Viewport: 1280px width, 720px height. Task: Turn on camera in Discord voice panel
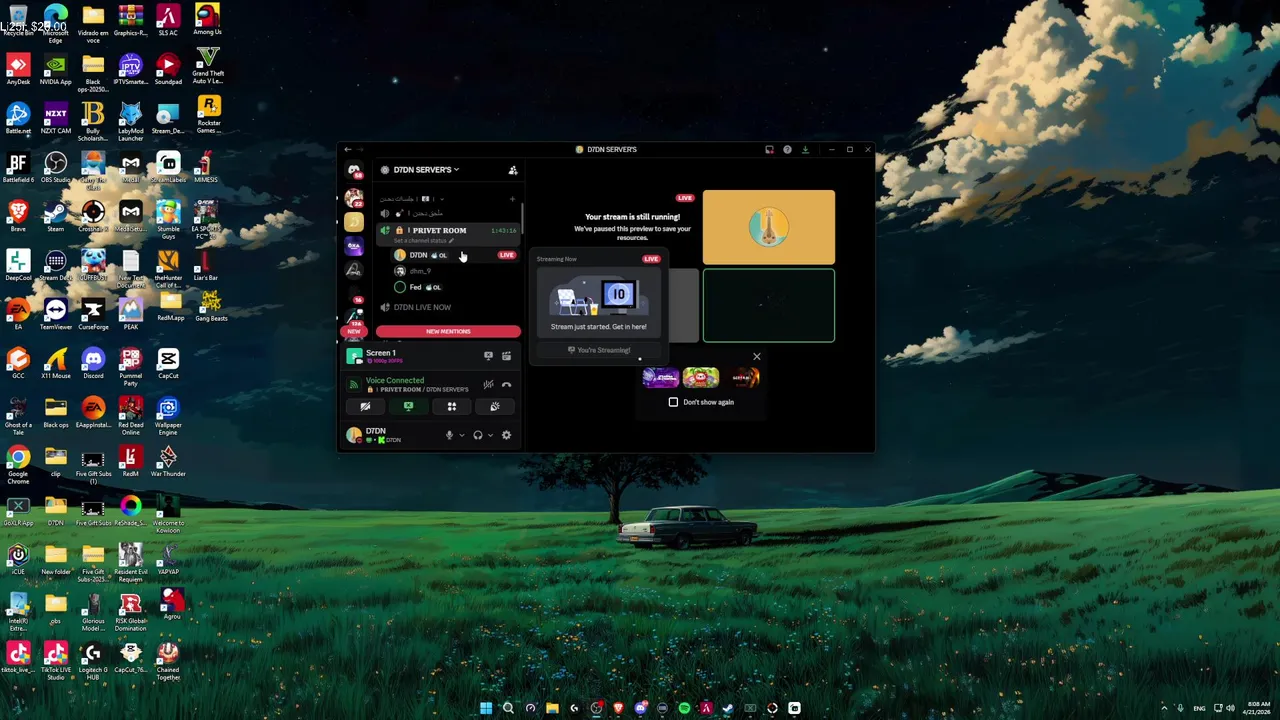coord(365,407)
